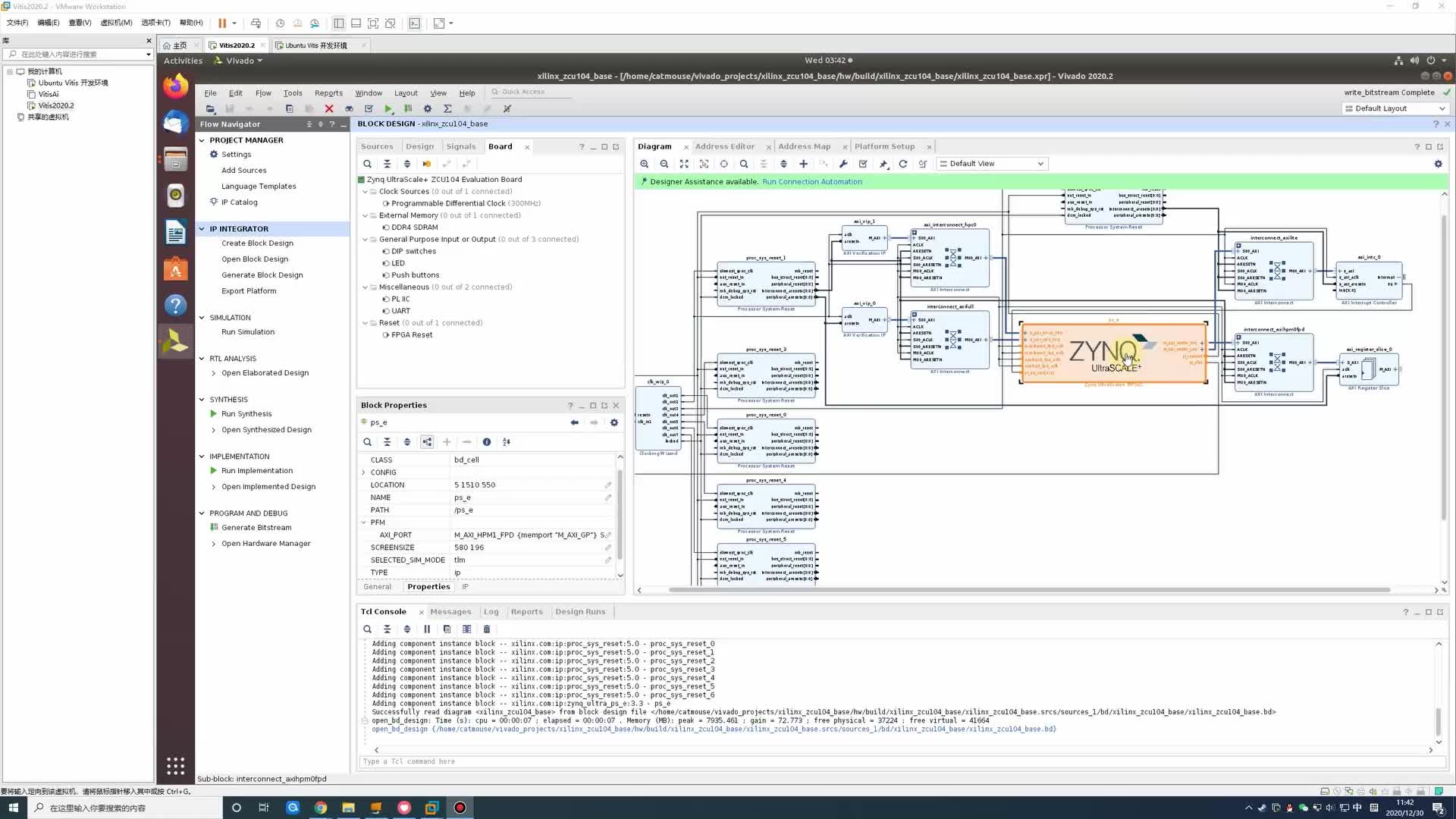Click the Open Project folder icon in toolbar

tap(211, 108)
